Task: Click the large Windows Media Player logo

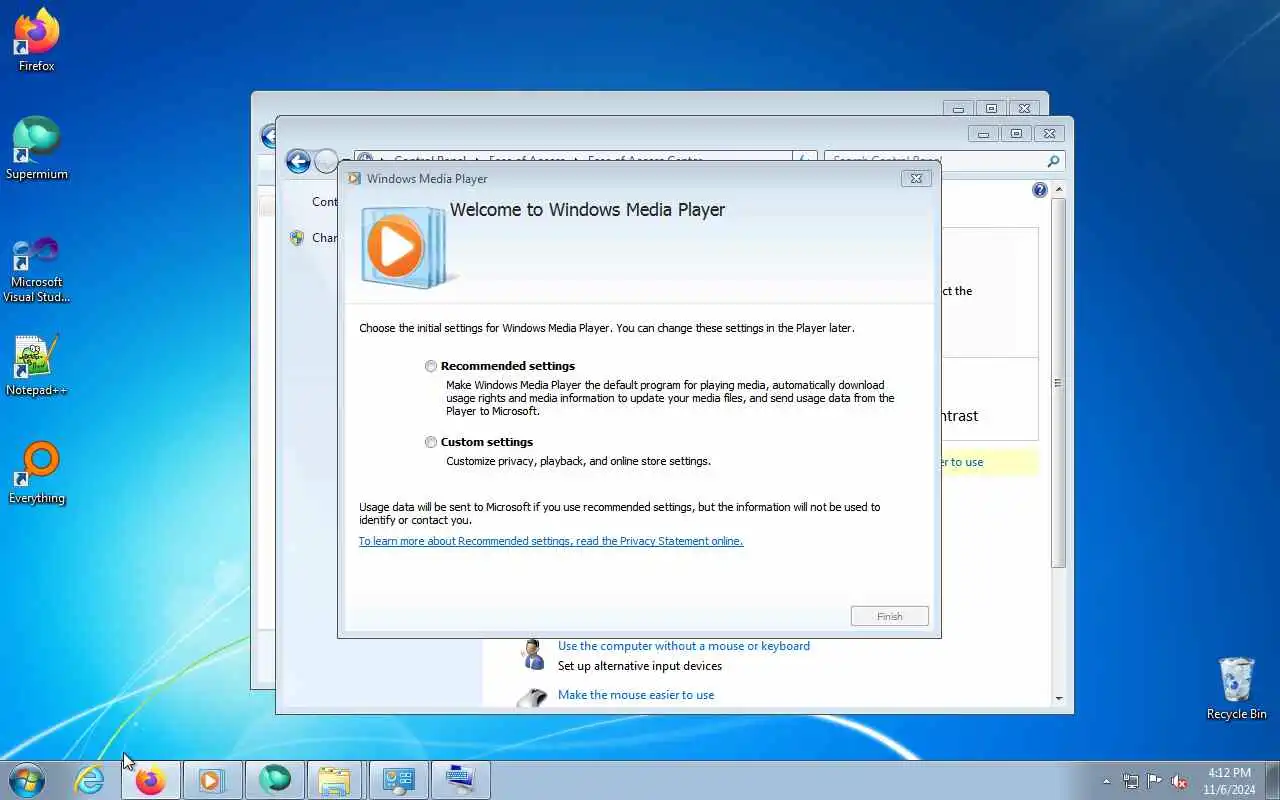Action: point(406,247)
